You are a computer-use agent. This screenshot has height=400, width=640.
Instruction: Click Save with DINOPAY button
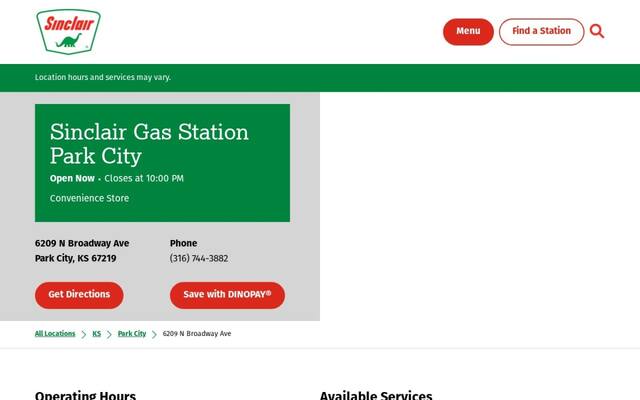[227, 295]
